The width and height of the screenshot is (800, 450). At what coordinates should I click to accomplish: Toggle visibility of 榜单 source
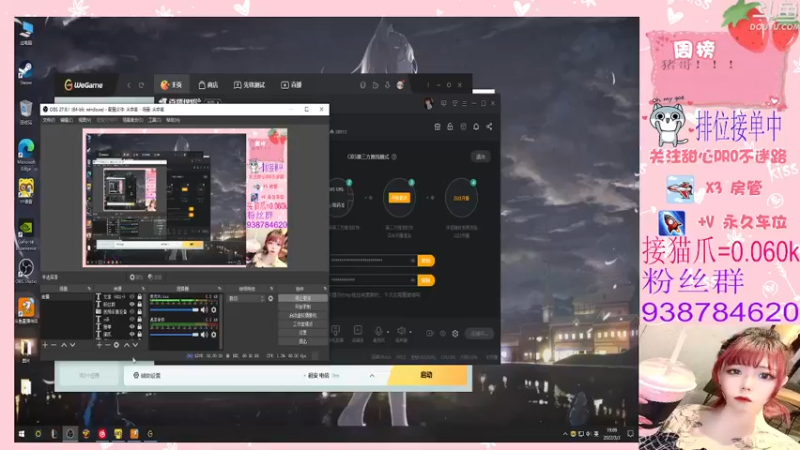tap(132, 327)
